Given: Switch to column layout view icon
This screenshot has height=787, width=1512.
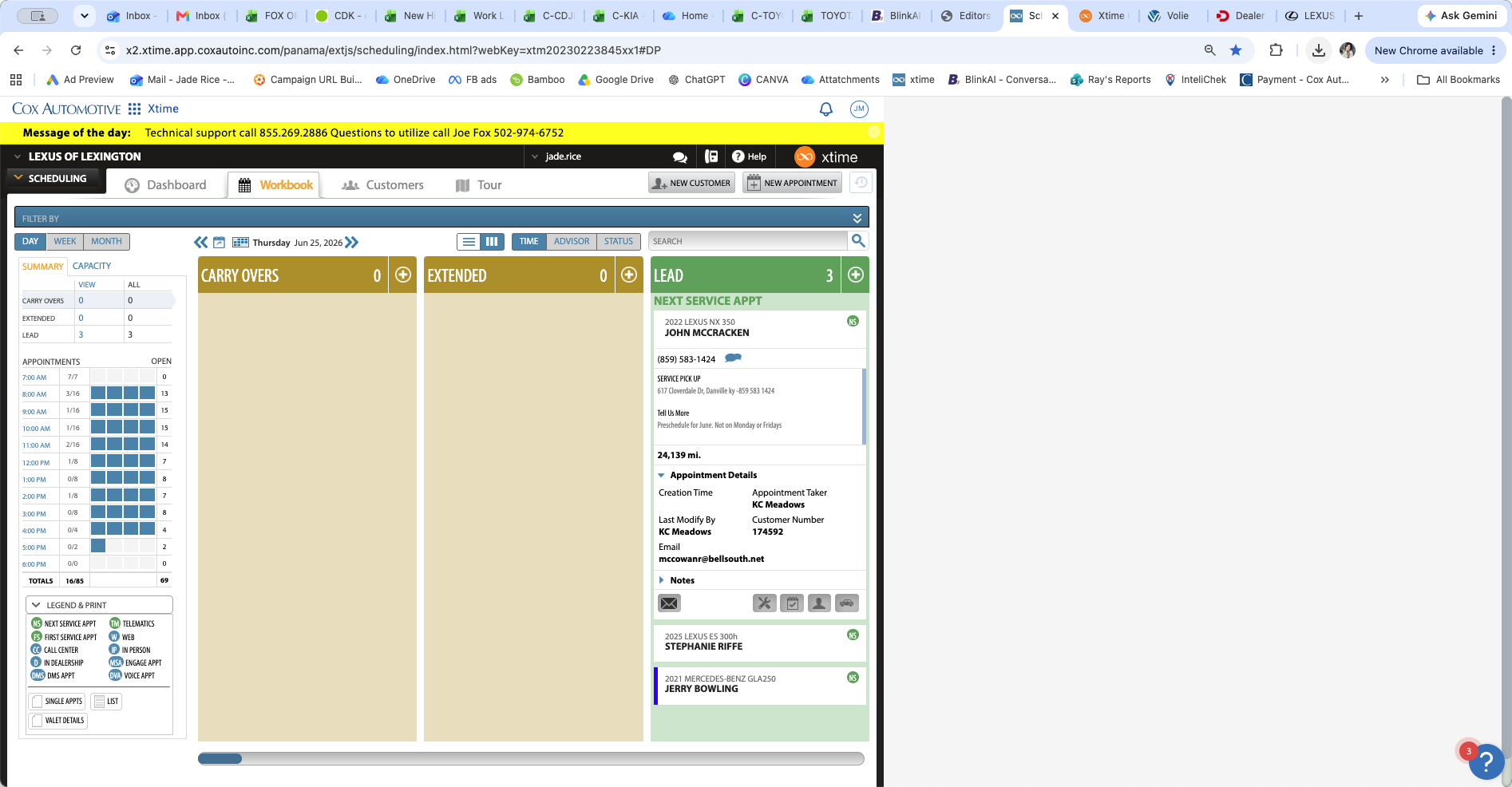Looking at the screenshot, I should 492,241.
